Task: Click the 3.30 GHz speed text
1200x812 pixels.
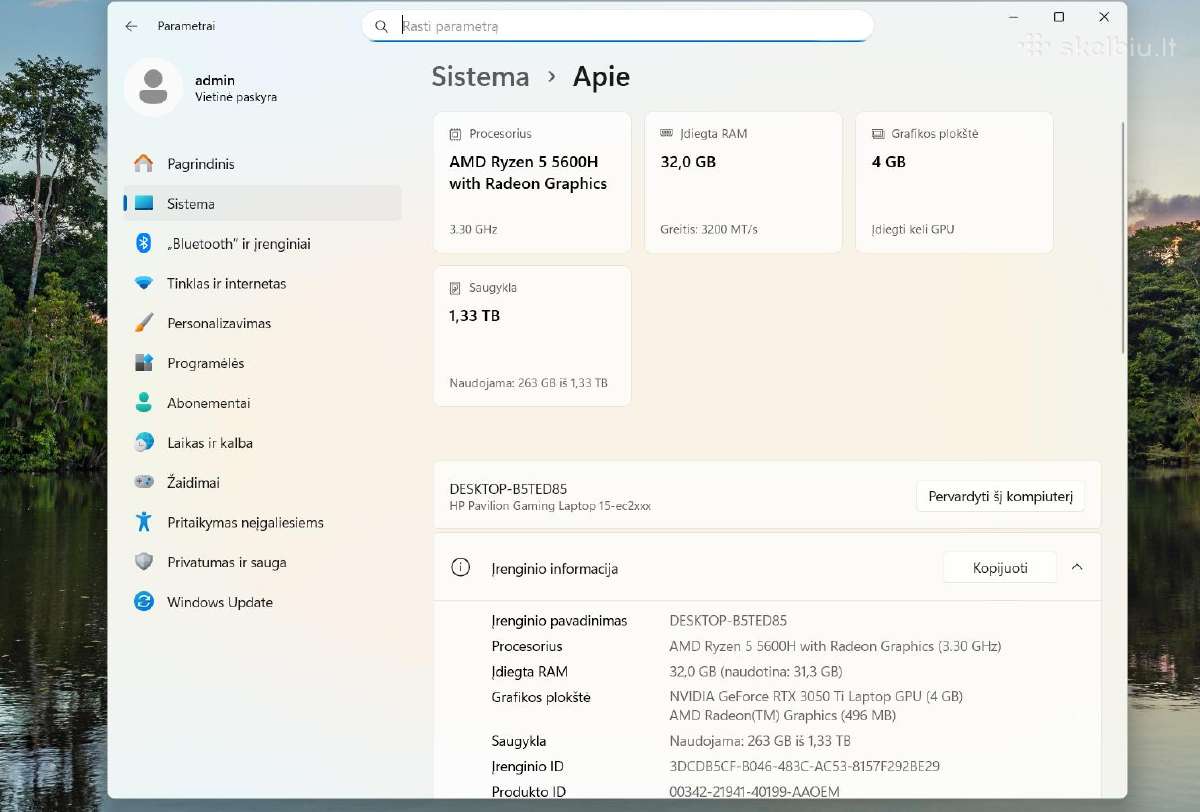Action: click(473, 229)
